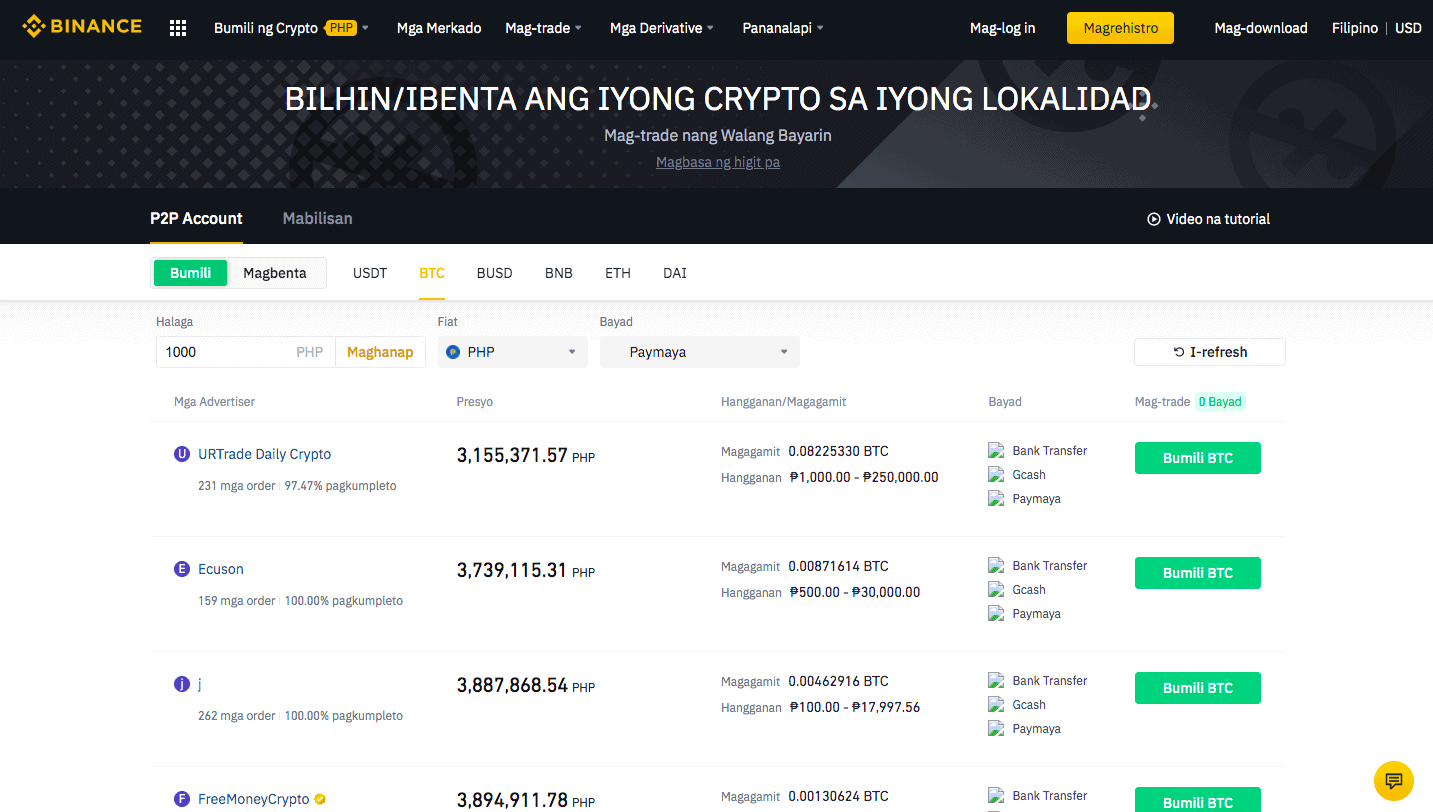Switch to Magbenta mode

275,273
